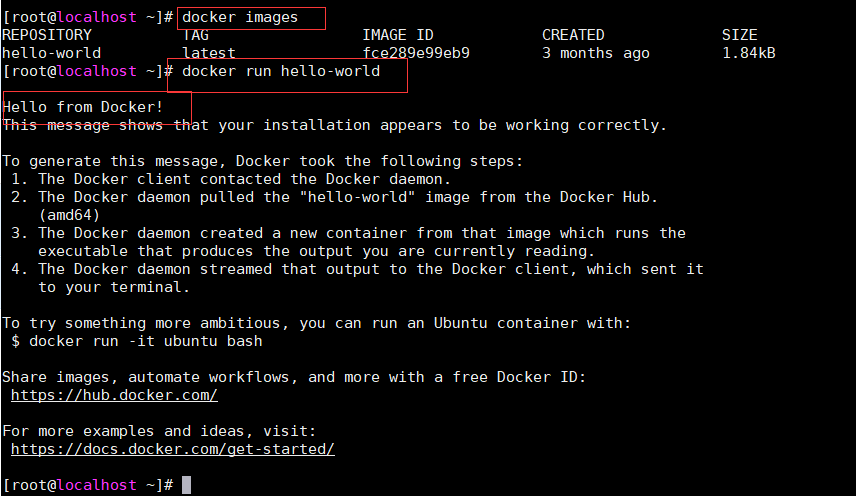Click the last '[root@localhost ~]#' prompt

point(87,485)
